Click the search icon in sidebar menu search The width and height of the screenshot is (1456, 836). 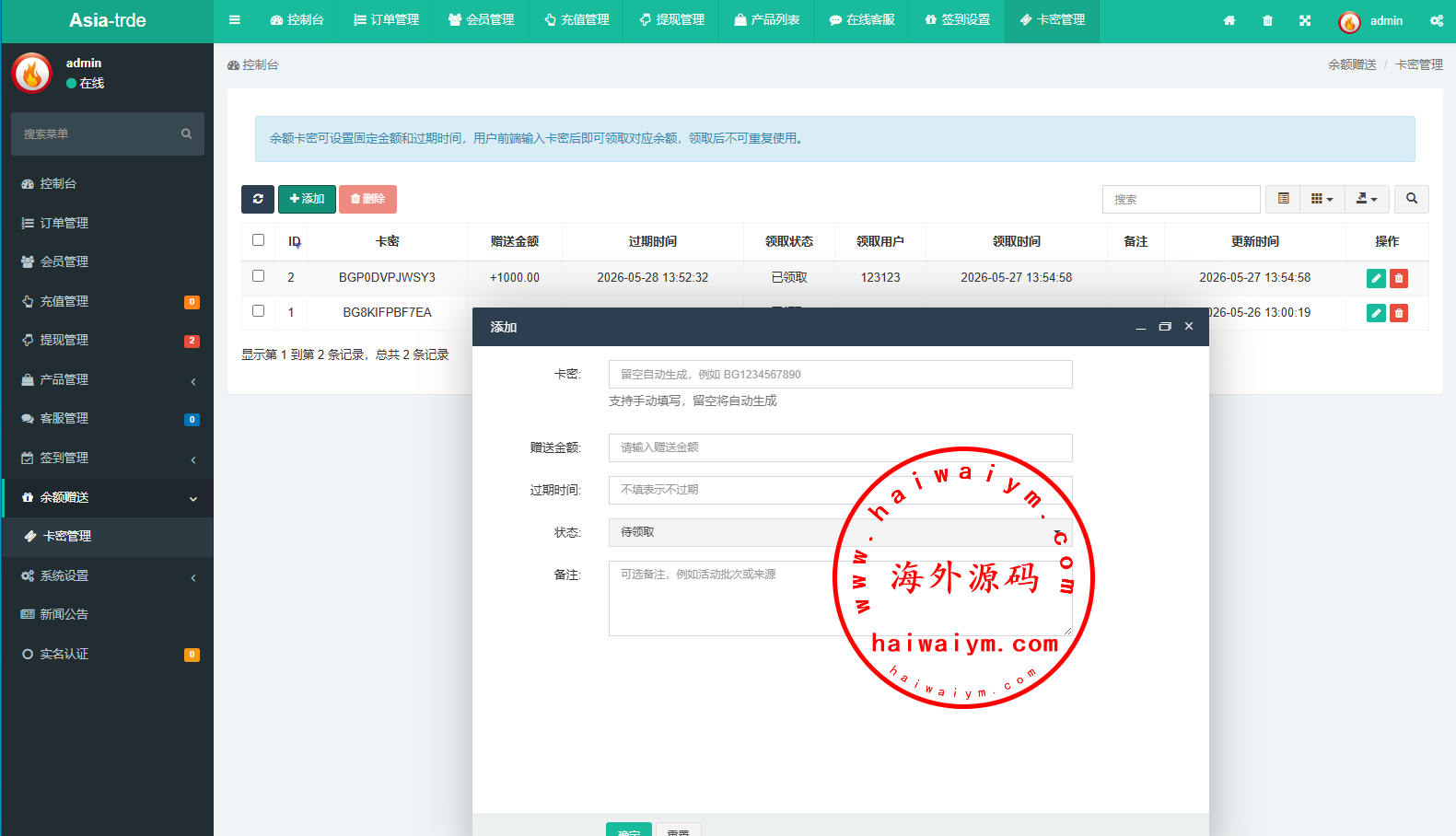[186, 134]
